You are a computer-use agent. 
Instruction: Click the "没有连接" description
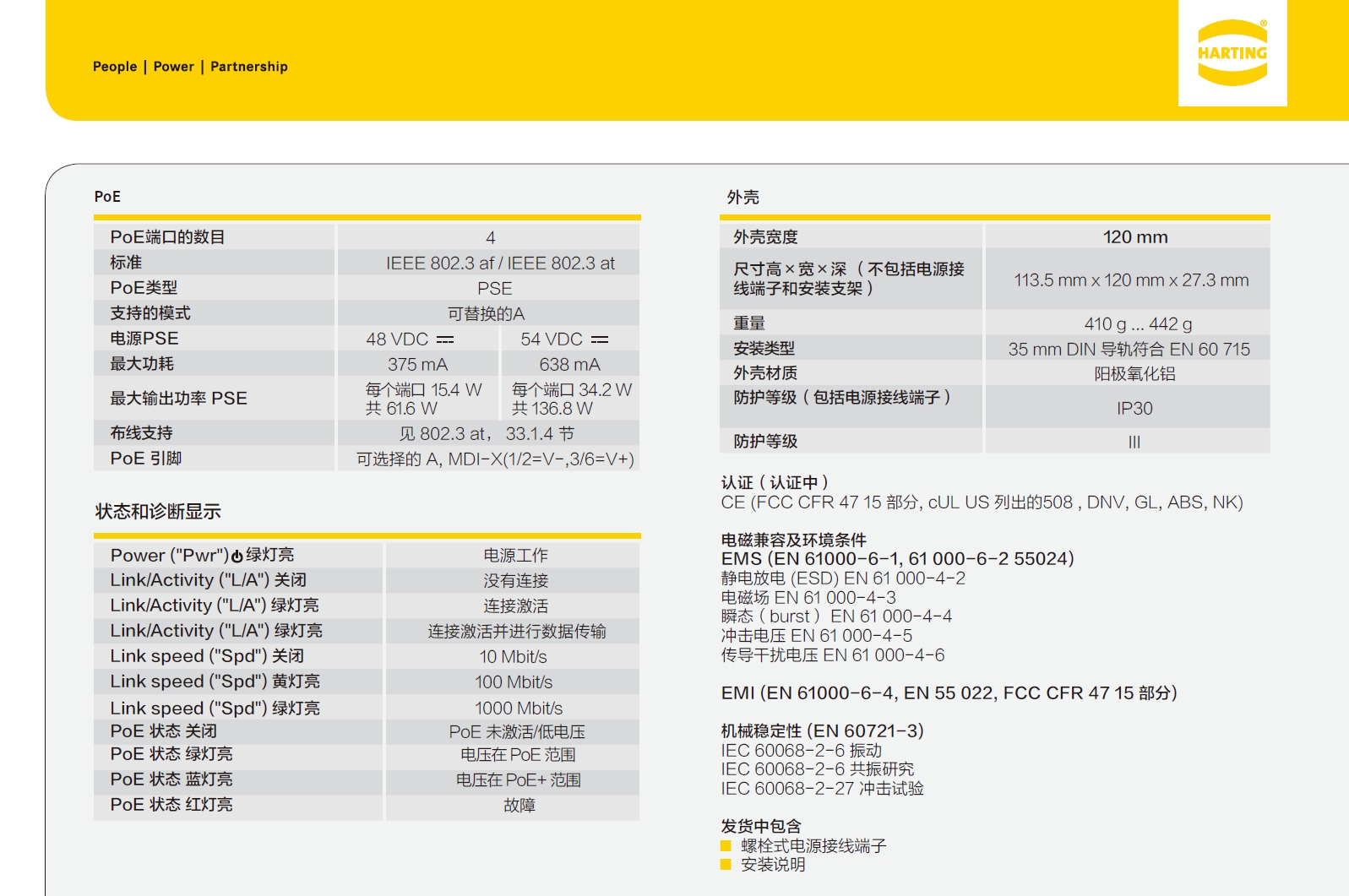tap(515, 581)
